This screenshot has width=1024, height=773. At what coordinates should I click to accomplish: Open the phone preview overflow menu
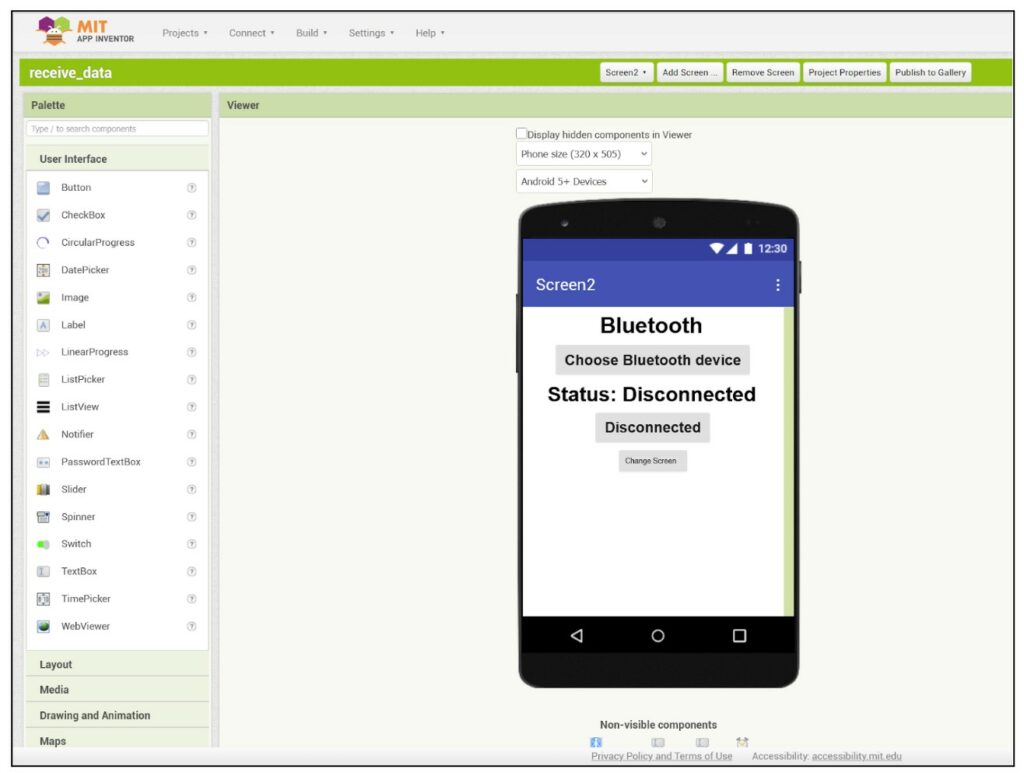777,285
